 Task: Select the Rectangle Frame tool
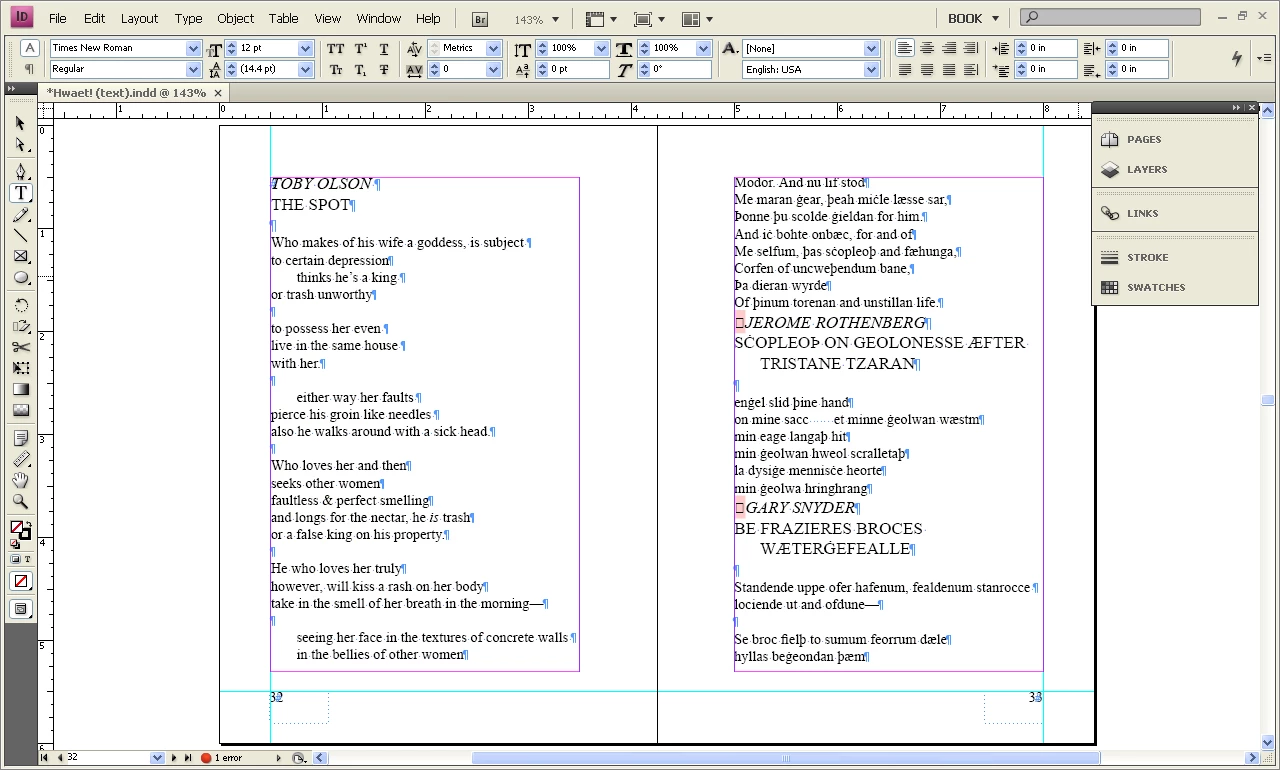click(x=20, y=257)
